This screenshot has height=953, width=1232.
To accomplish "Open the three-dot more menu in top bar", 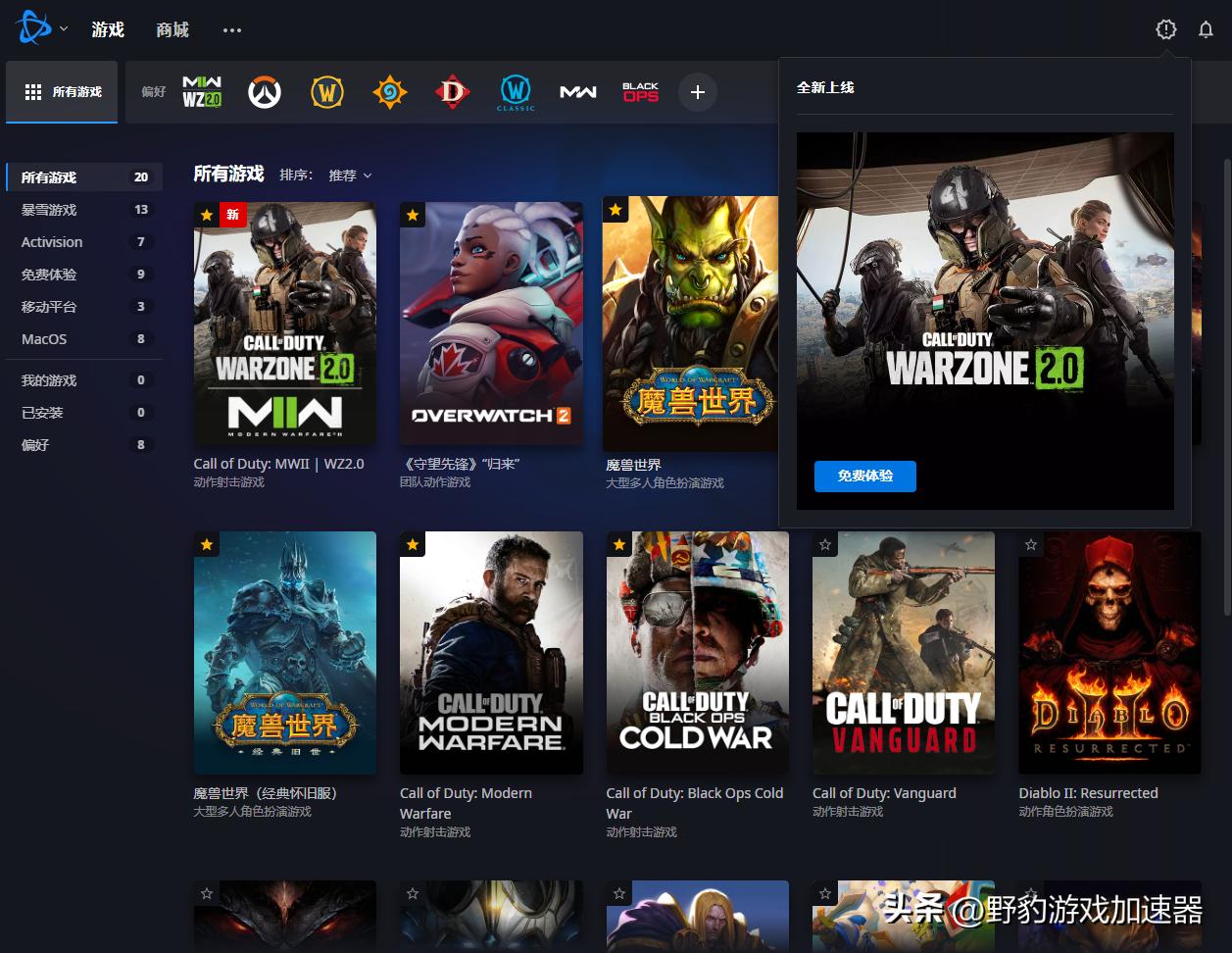I will 231,30.
